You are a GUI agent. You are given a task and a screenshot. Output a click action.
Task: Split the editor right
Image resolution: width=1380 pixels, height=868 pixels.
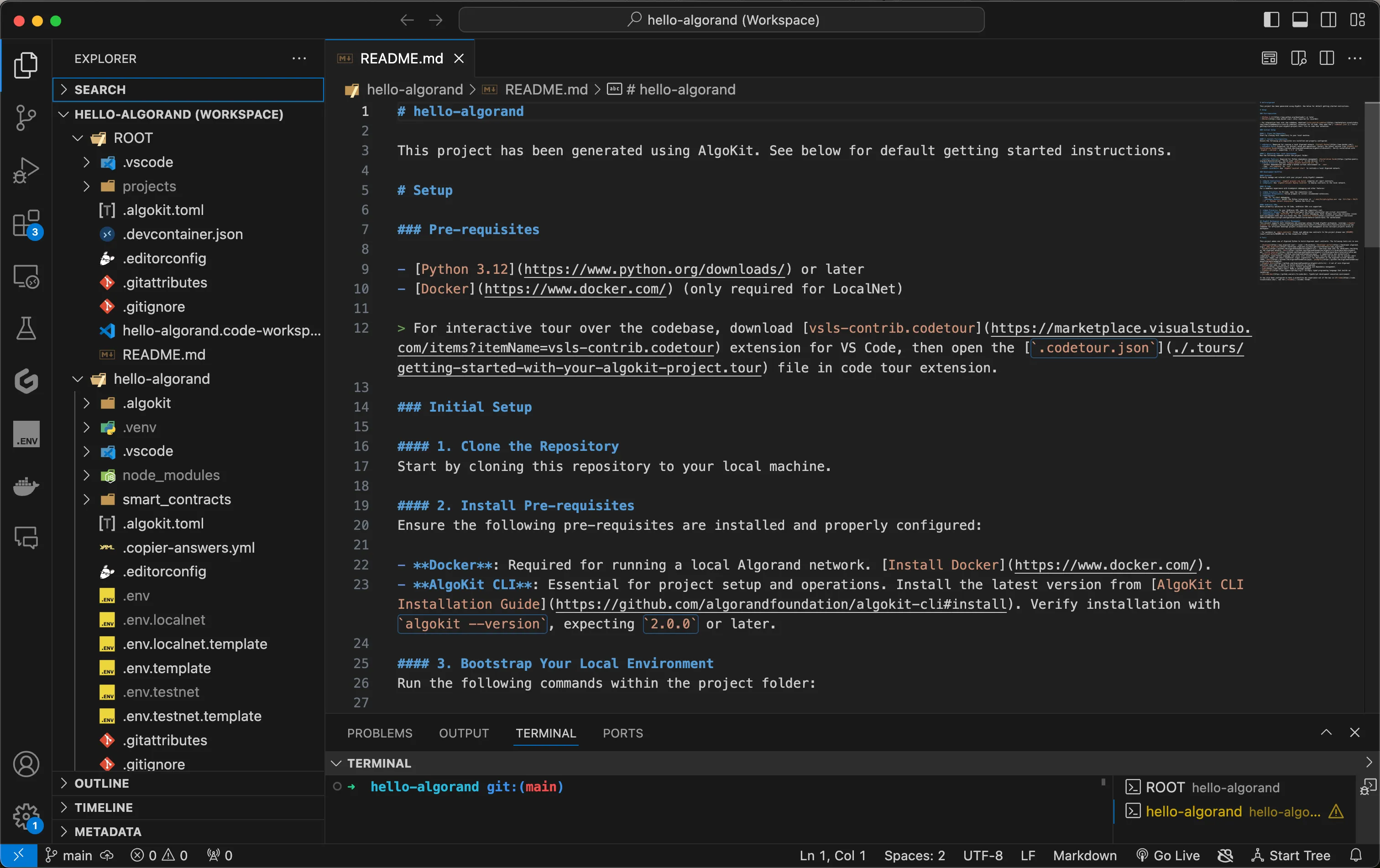(1327, 58)
